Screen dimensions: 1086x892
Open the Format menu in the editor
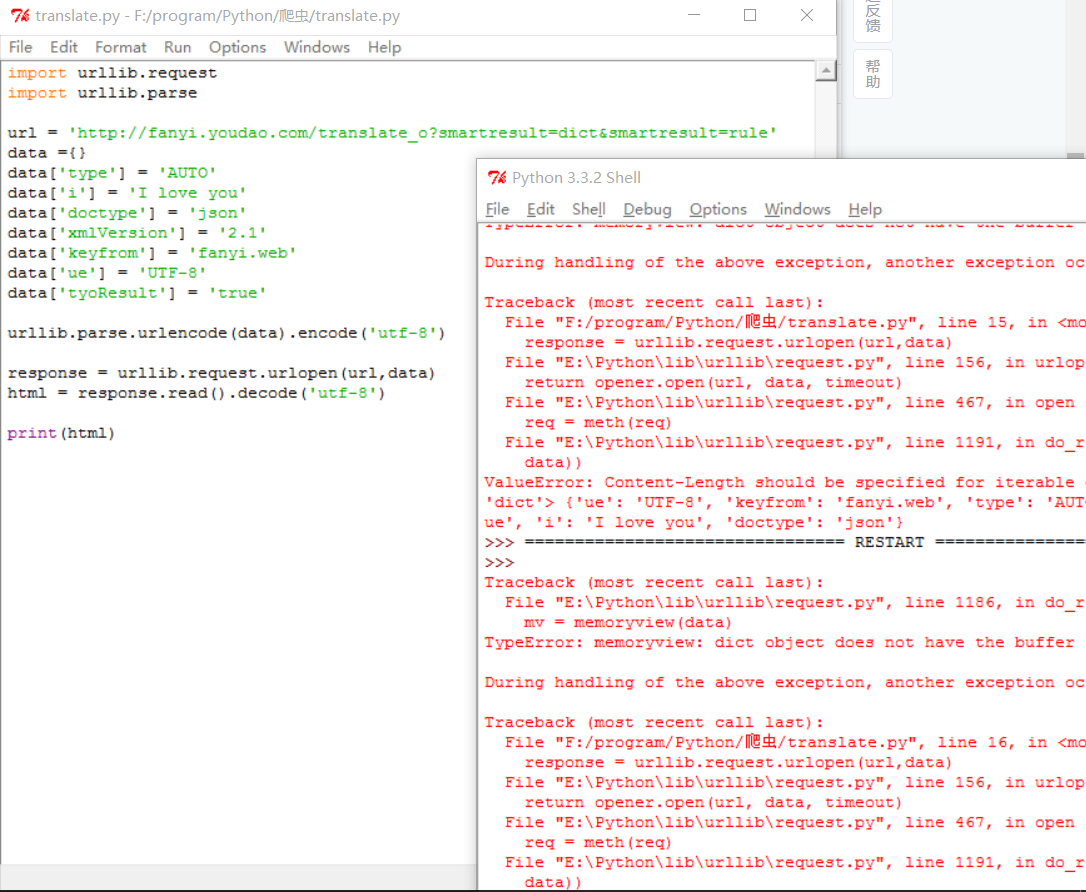click(x=121, y=47)
